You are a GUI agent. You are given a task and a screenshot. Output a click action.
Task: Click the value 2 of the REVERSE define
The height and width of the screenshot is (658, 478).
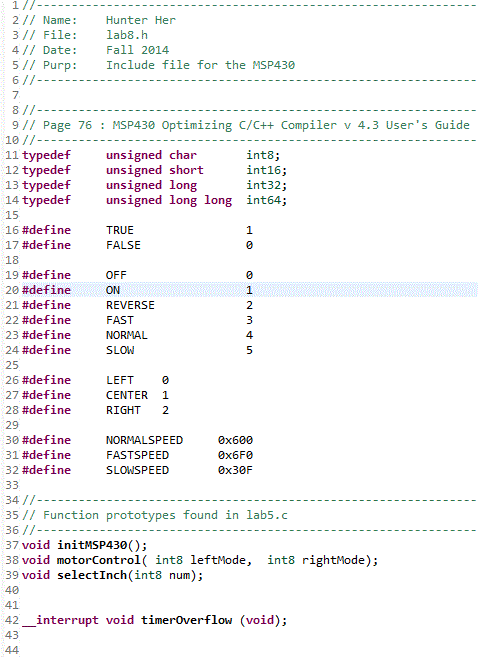(x=249, y=305)
